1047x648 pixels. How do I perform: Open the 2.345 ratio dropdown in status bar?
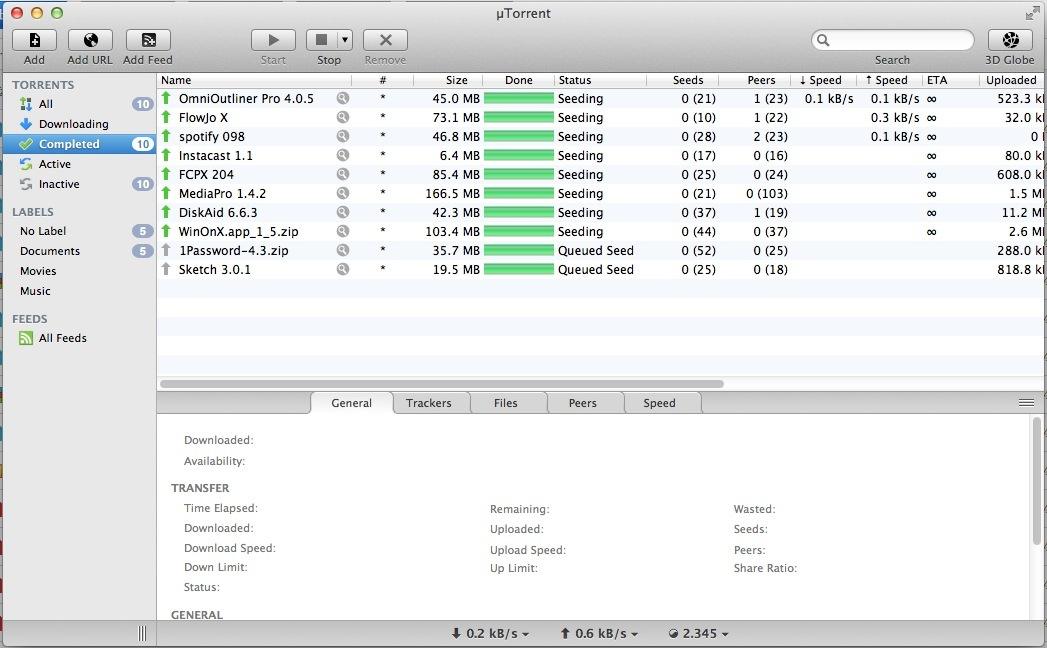coord(698,633)
